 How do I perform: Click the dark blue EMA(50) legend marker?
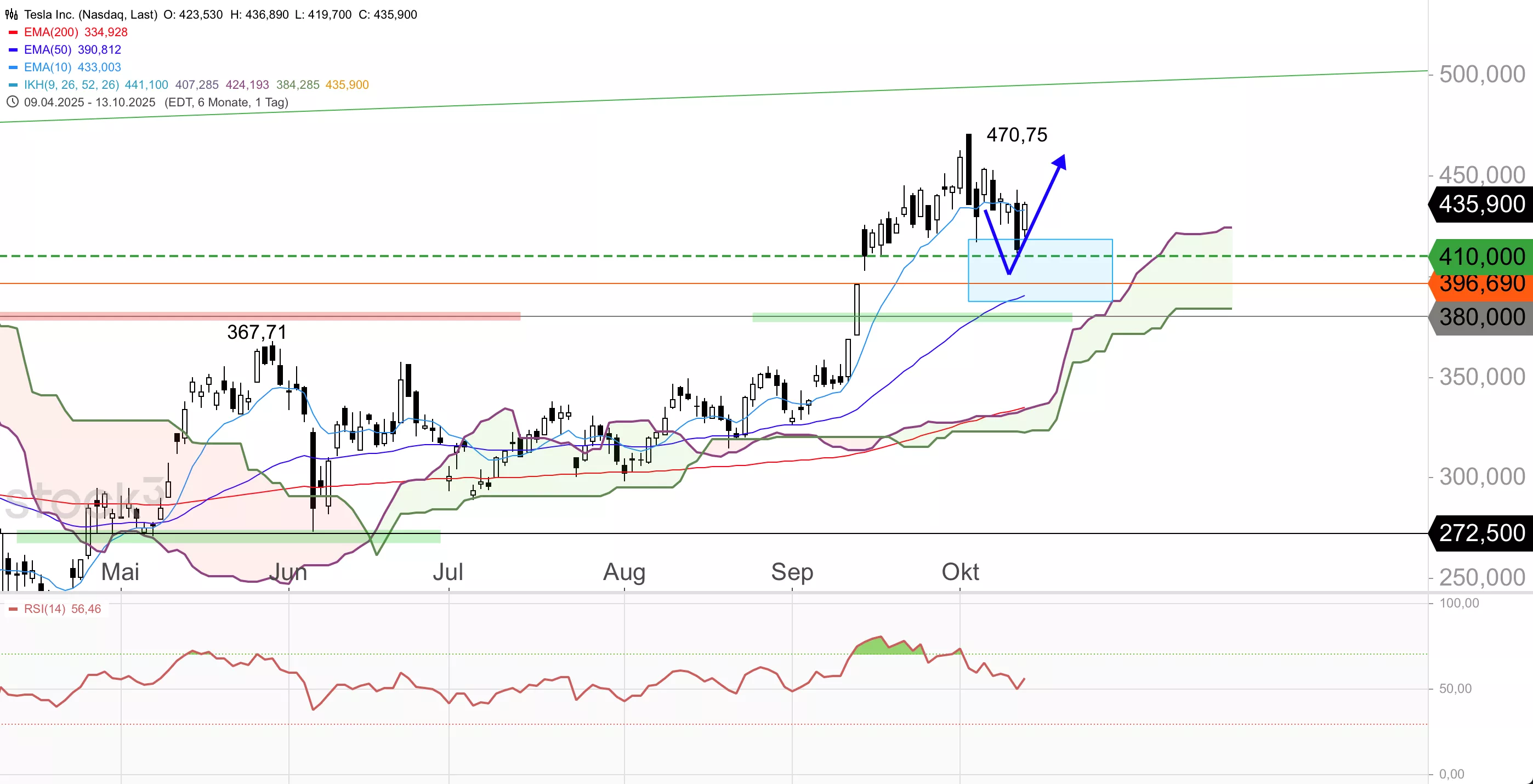click(x=13, y=50)
